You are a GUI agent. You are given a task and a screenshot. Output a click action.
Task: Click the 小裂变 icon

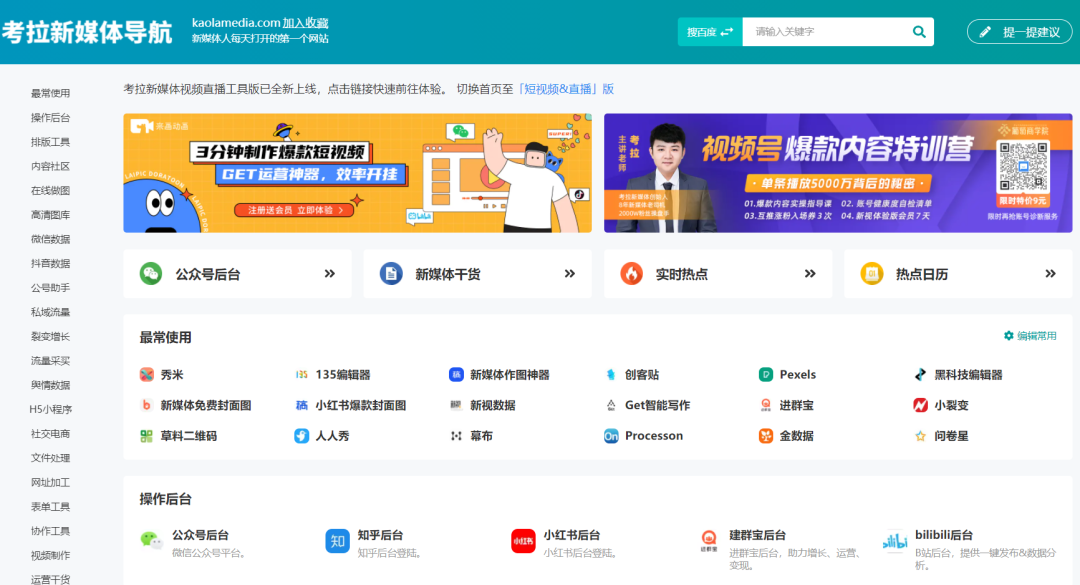920,405
